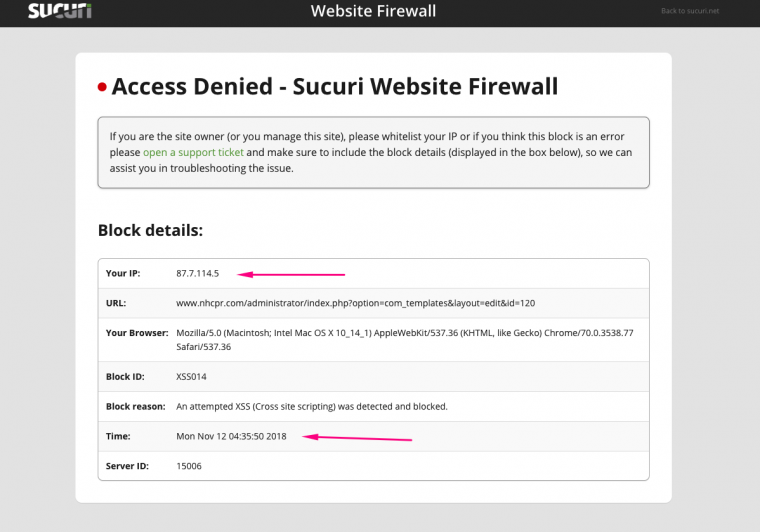Open the 'Back to sucuri.net' link
Image resolution: width=760 pixels, height=532 pixels.
689,12
